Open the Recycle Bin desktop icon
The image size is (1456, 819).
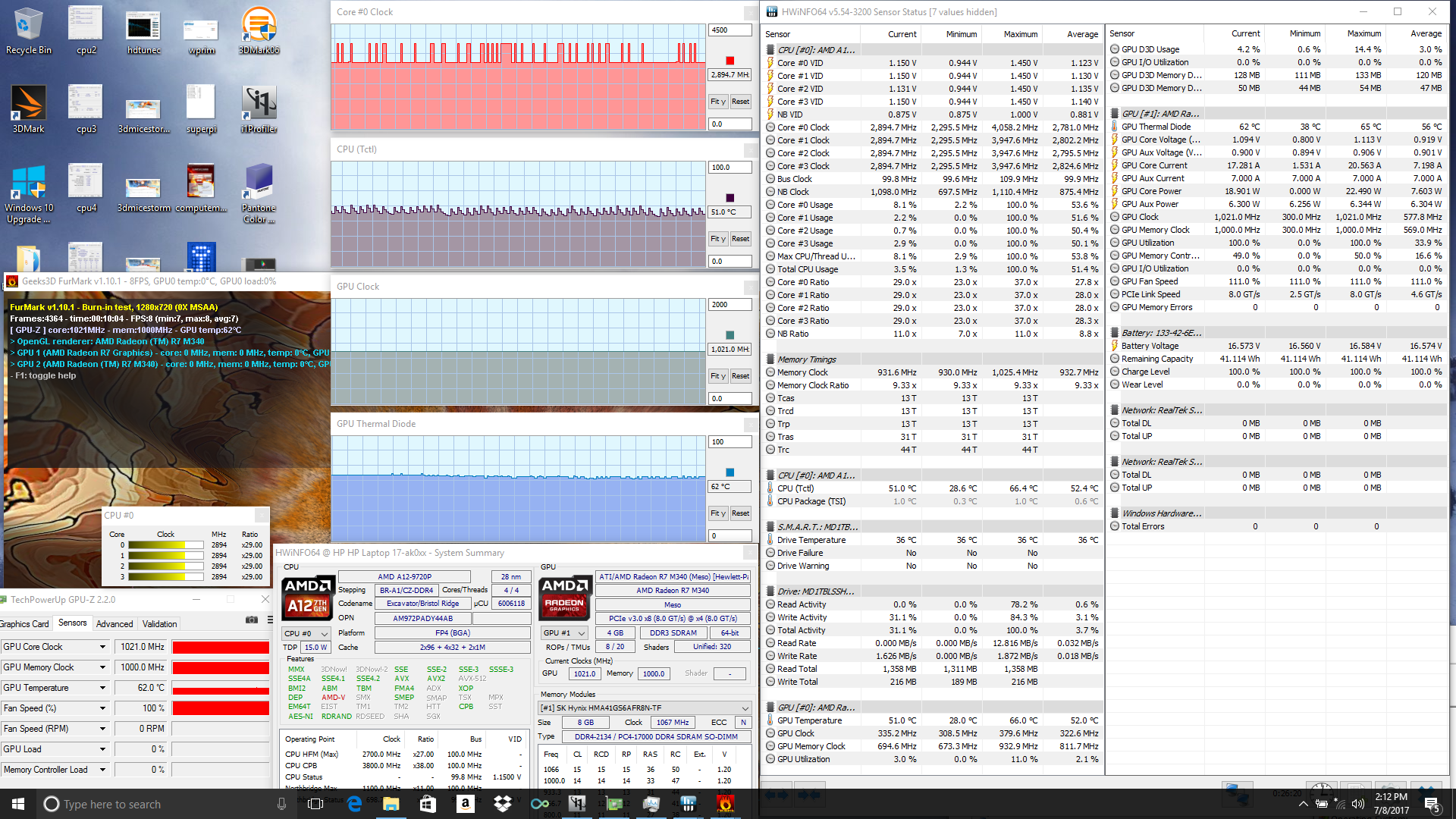click(29, 30)
